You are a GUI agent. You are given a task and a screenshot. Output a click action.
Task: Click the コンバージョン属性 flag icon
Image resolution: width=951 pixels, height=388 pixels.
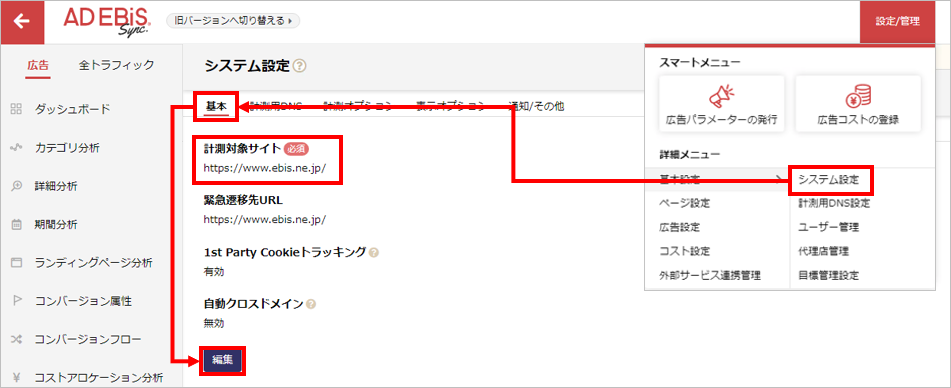[16, 301]
